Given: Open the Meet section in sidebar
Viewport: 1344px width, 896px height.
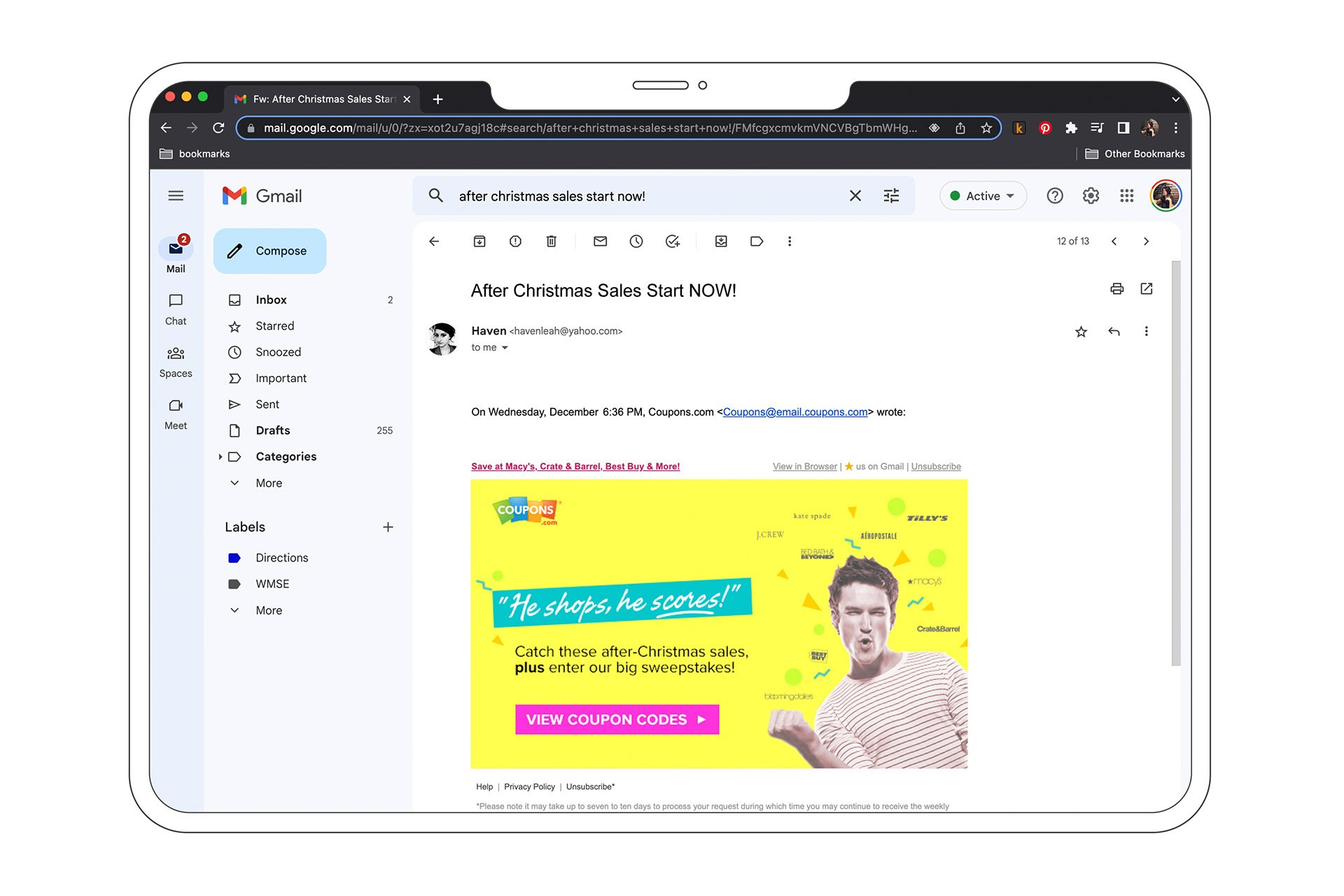Looking at the screenshot, I should pos(176,414).
